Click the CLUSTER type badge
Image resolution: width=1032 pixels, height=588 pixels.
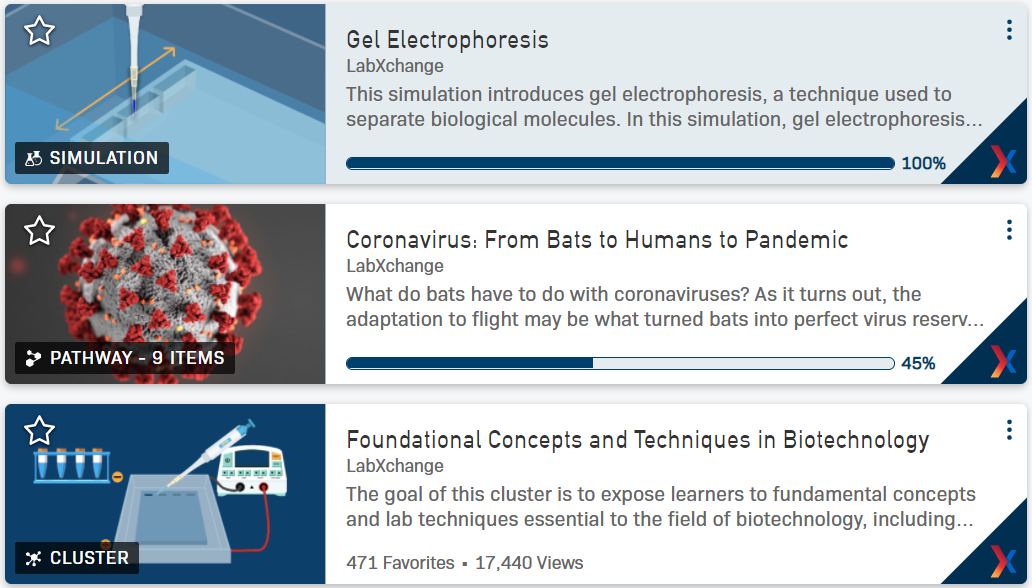pos(77,558)
